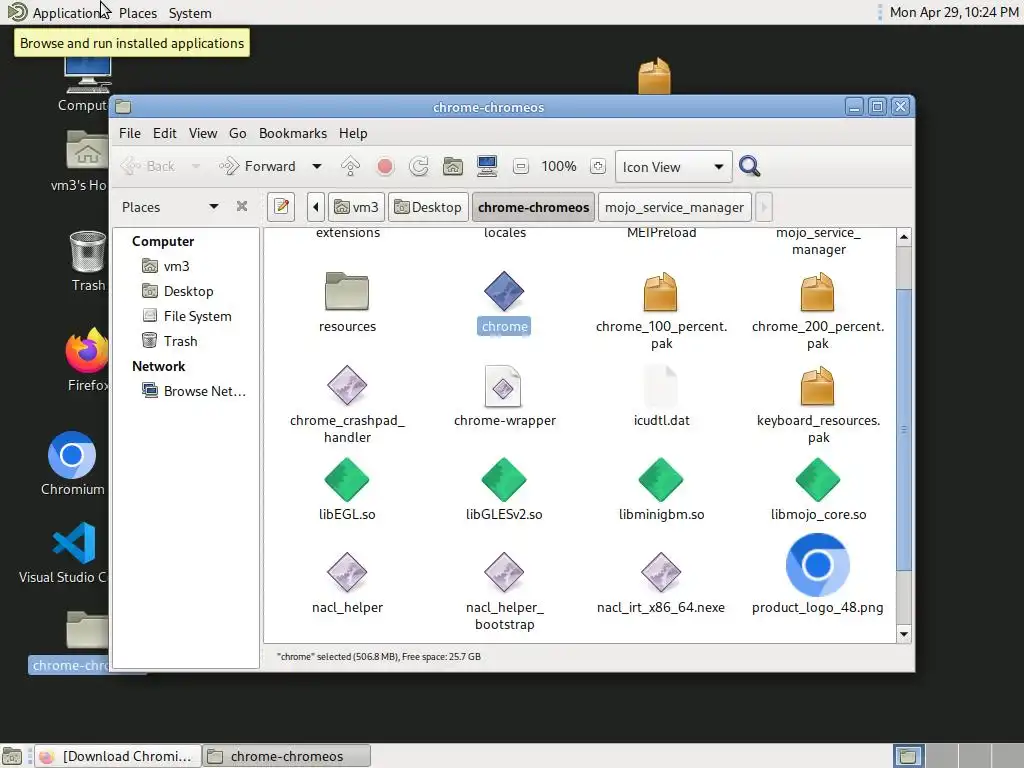This screenshot has width=1024, height=768.
Task: Select chrome_crashpad_handler file icon
Action: tap(347, 385)
